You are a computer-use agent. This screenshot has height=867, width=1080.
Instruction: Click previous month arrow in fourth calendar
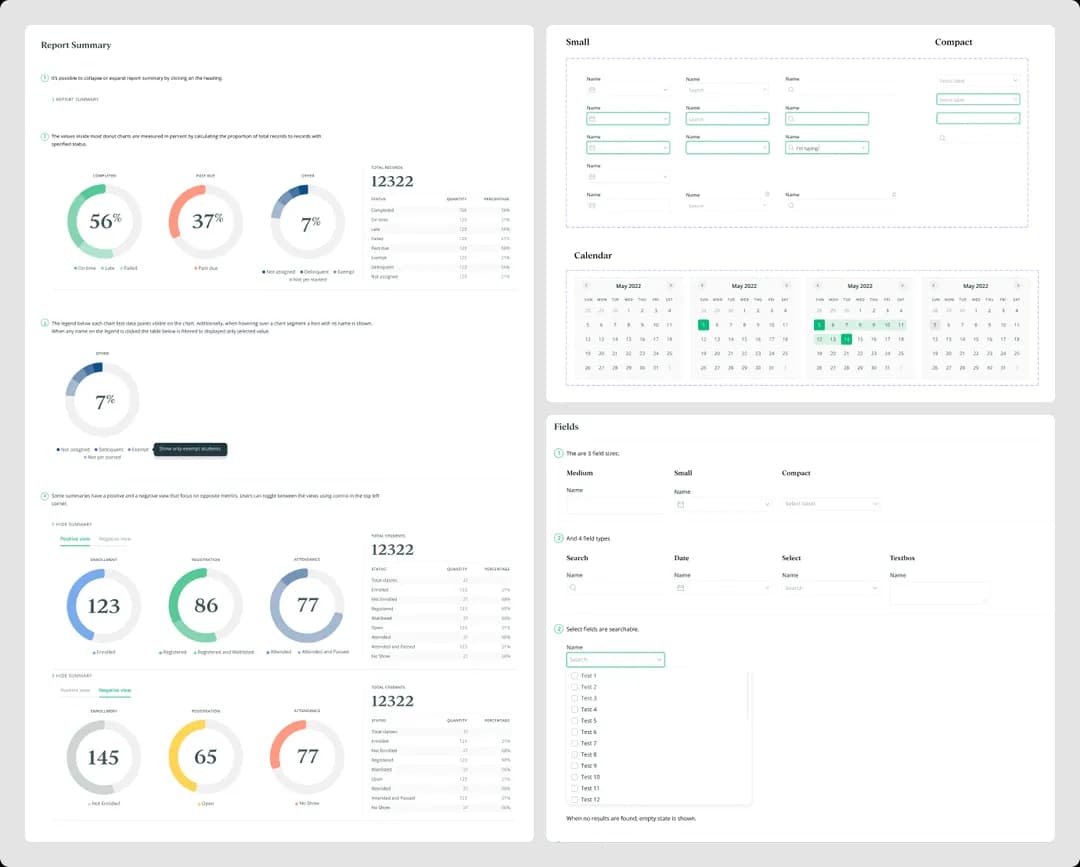935,286
